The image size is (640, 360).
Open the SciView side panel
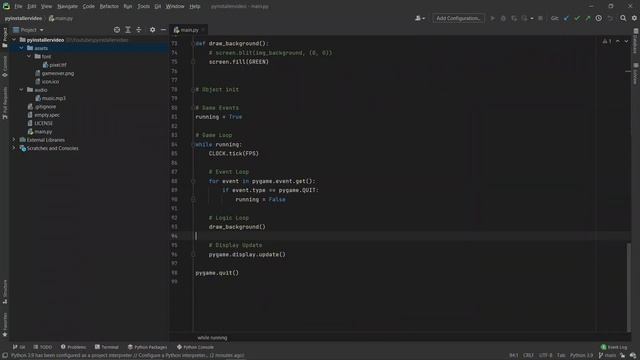(636, 74)
